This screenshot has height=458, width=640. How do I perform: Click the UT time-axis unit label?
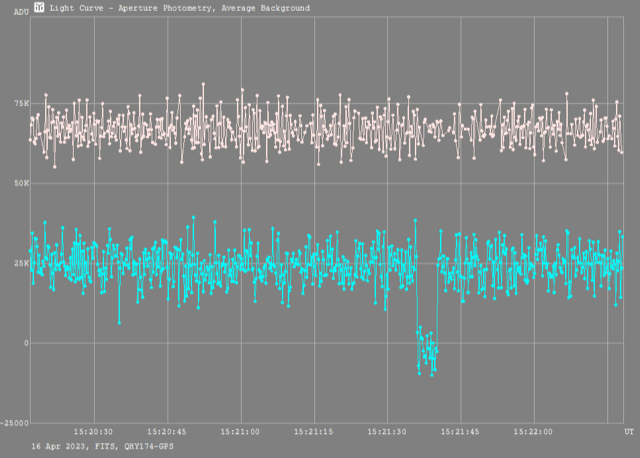[629, 432]
